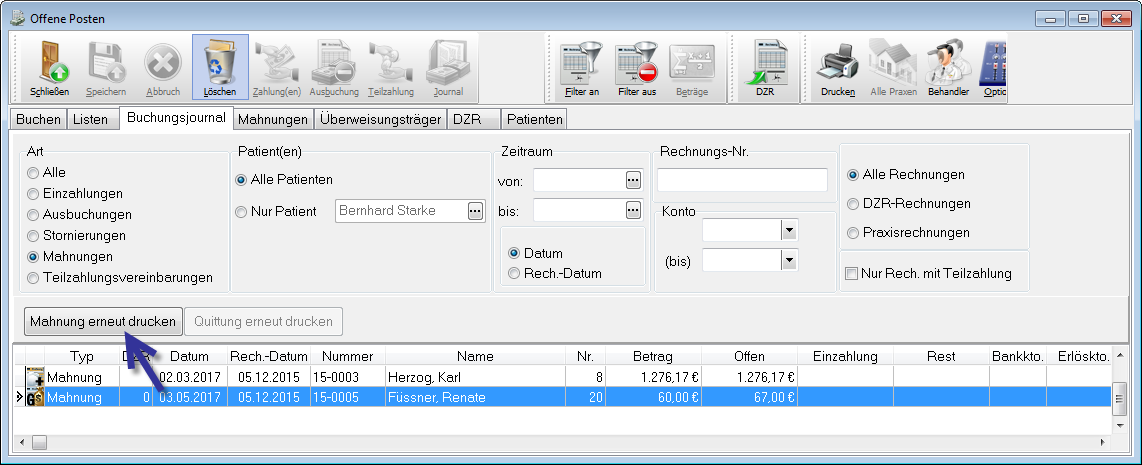Open the patient picker ellipsis button

coord(475,211)
